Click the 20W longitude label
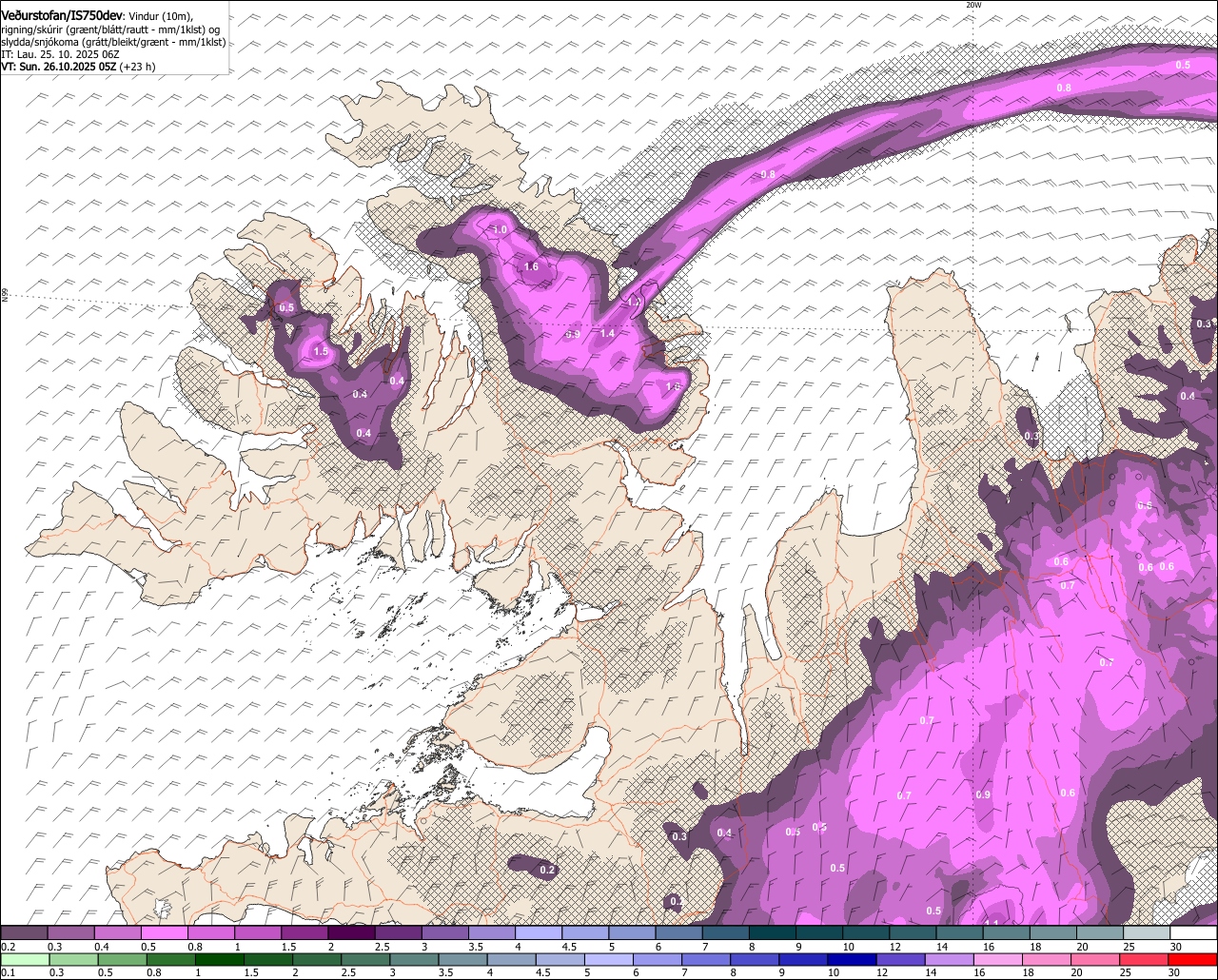Screen dimensions: 1218x980 click(972, 5)
